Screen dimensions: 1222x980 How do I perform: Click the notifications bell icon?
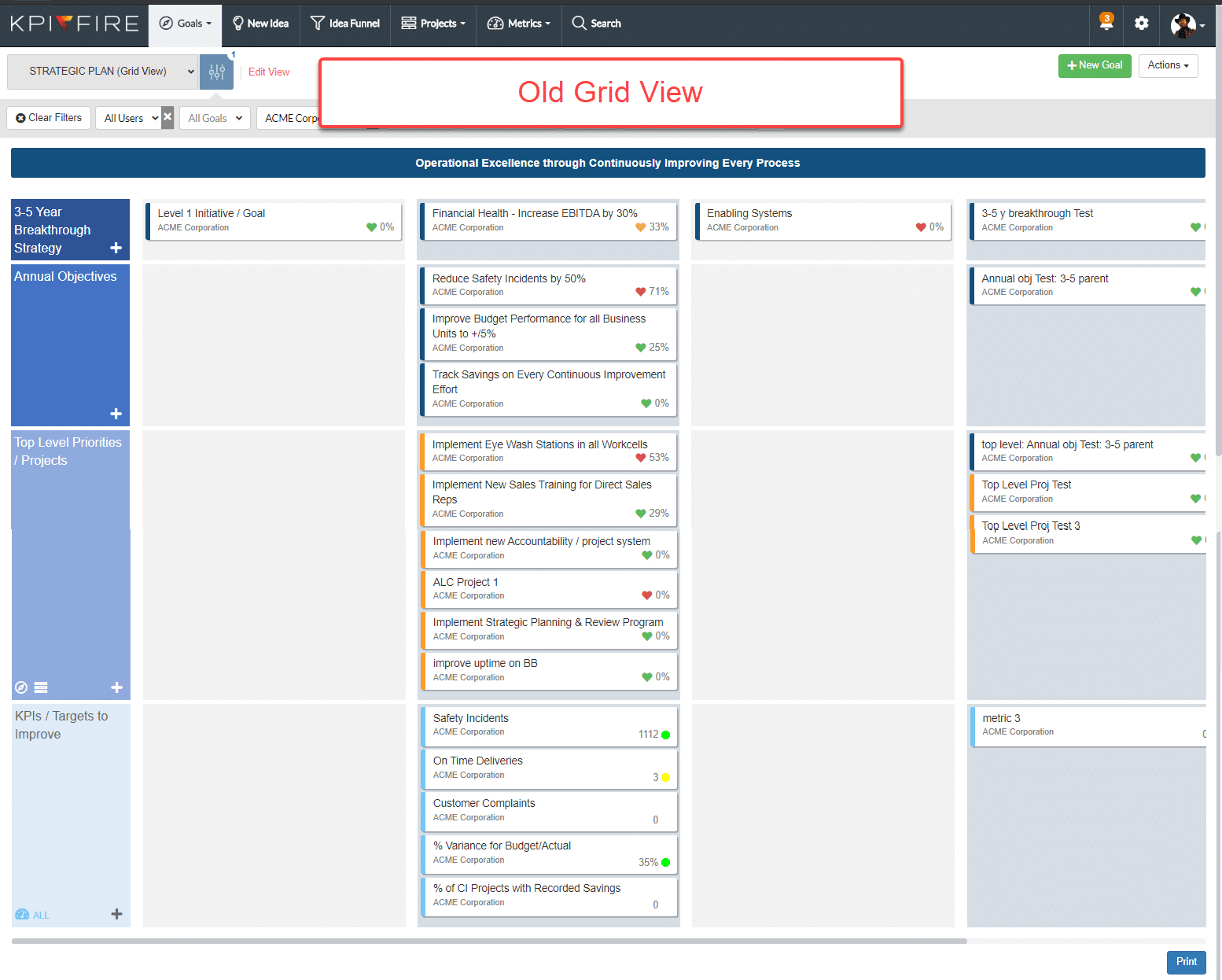(x=1106, y=23)
